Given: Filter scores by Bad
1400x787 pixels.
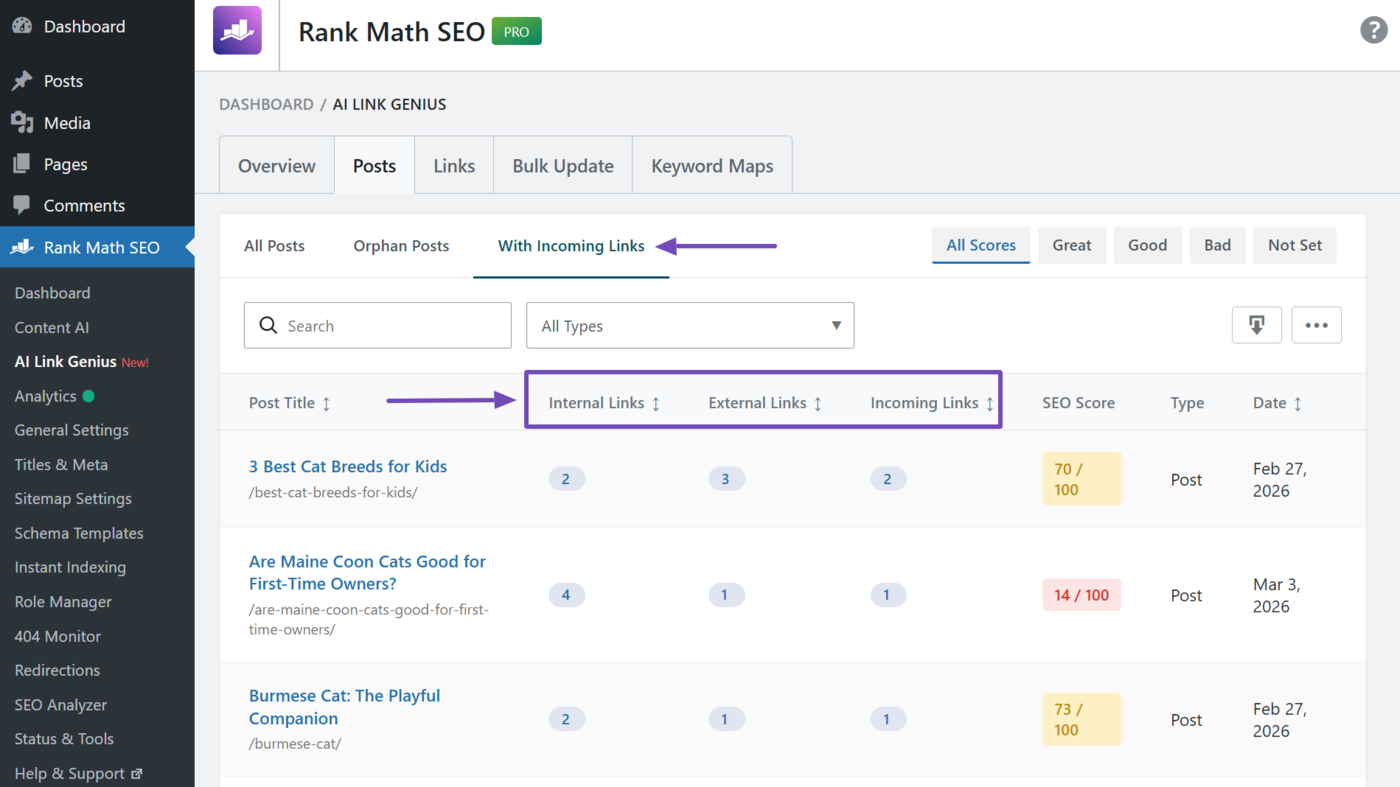Looking at the screenshot, I should 1217,245.
